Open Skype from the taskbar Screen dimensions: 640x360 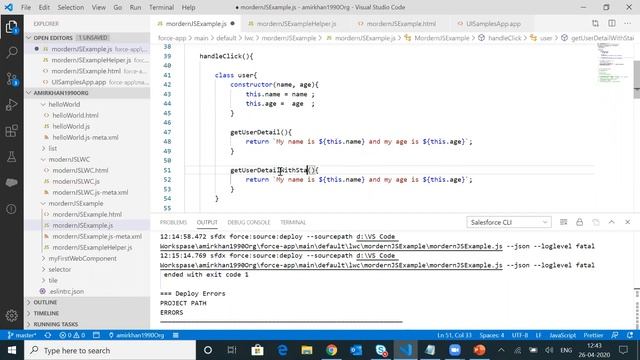click(381, 350)
